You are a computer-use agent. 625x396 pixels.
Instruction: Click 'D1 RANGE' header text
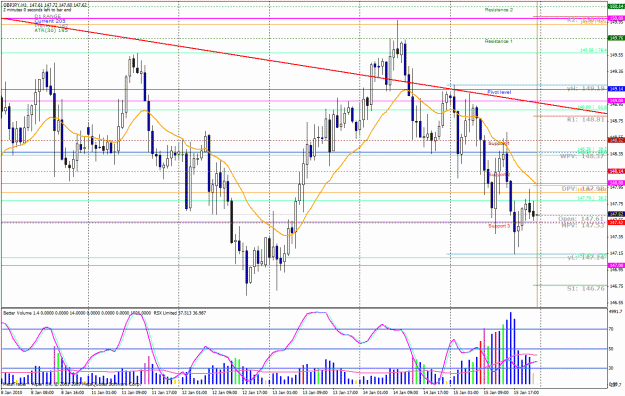(48, 16)
